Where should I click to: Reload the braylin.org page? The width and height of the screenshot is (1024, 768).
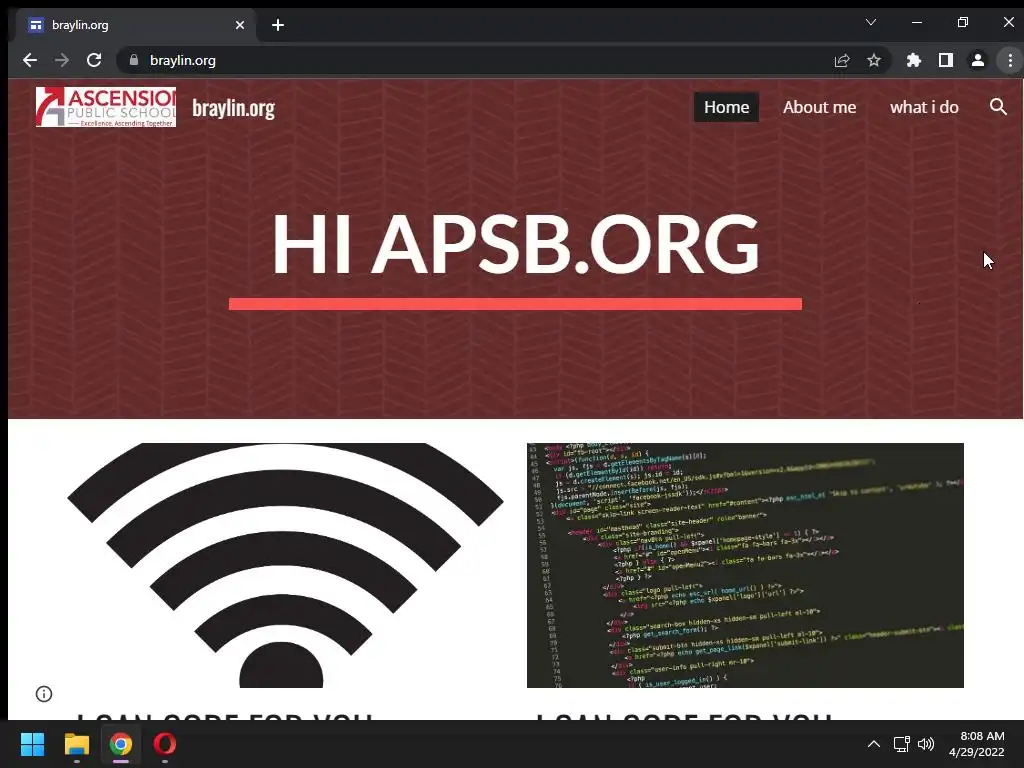94,60
